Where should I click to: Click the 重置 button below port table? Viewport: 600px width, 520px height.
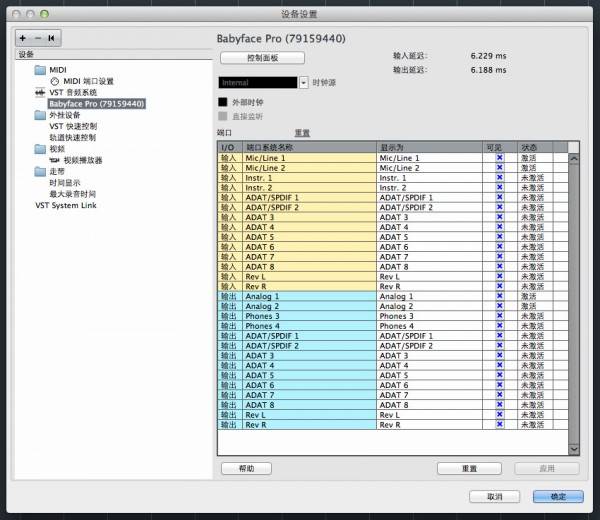pos(469,468)
